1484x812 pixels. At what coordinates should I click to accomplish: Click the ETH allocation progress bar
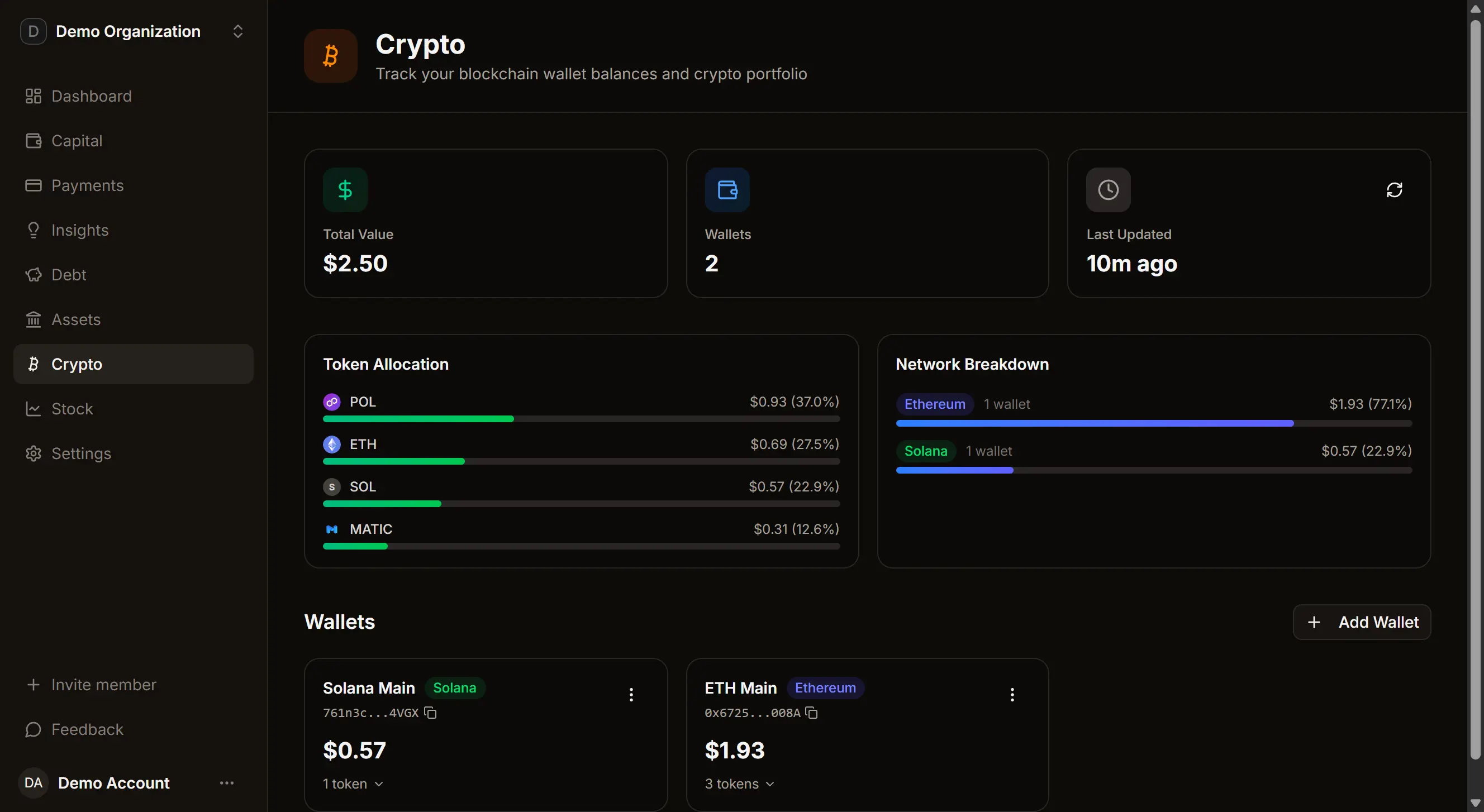581,461
